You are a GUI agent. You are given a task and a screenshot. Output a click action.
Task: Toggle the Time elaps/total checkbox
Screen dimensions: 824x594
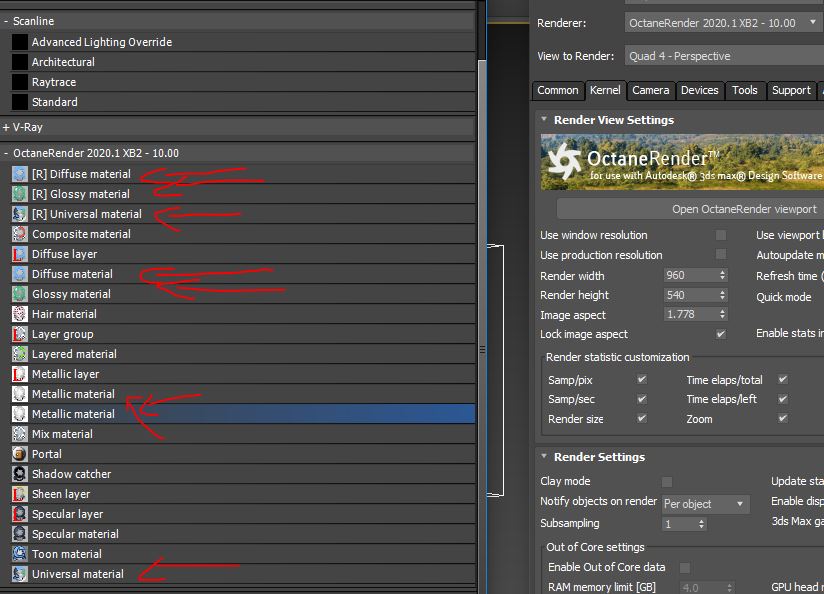point(783,379)
